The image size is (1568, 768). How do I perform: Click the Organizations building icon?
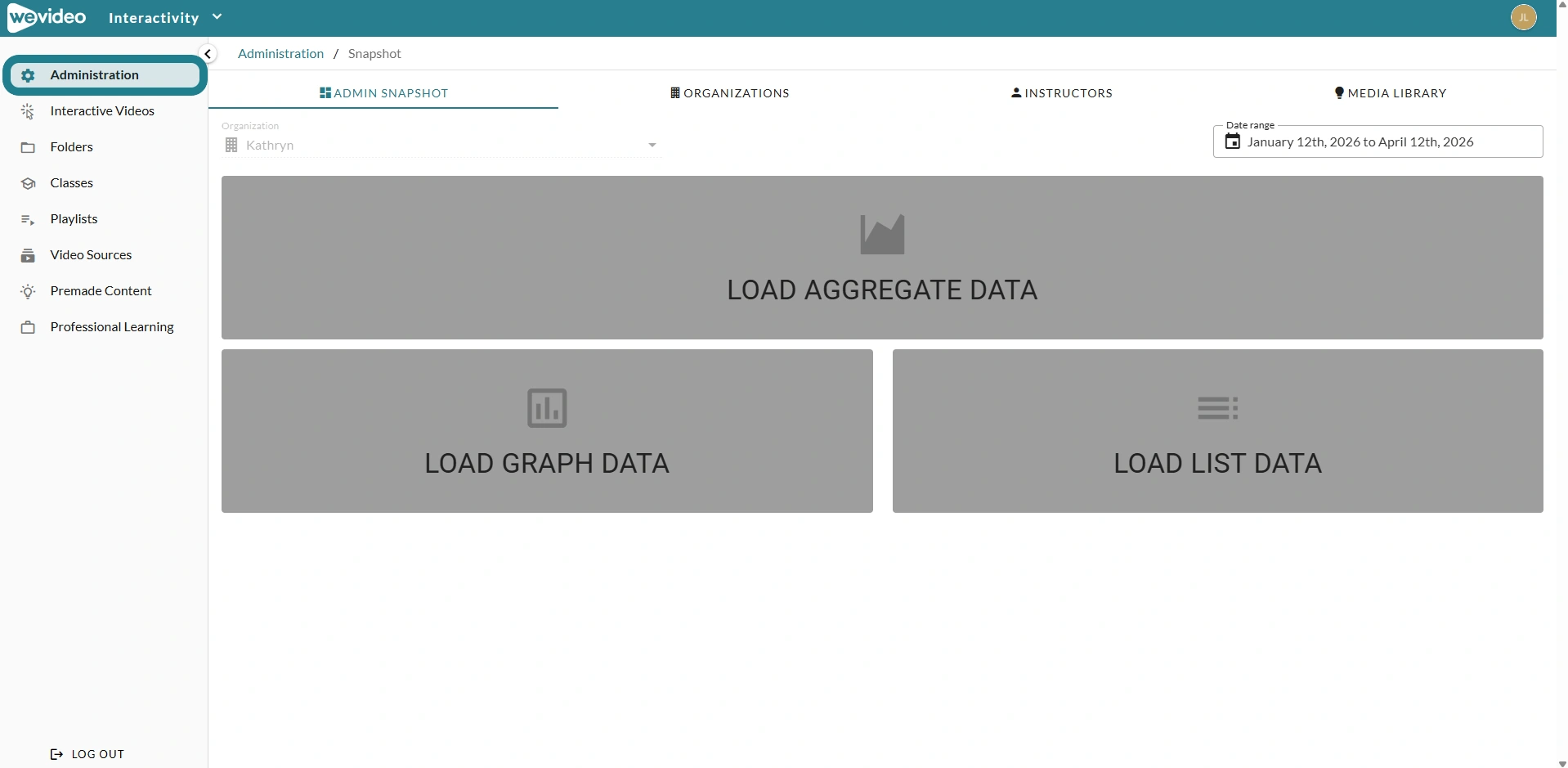point(675,93)
